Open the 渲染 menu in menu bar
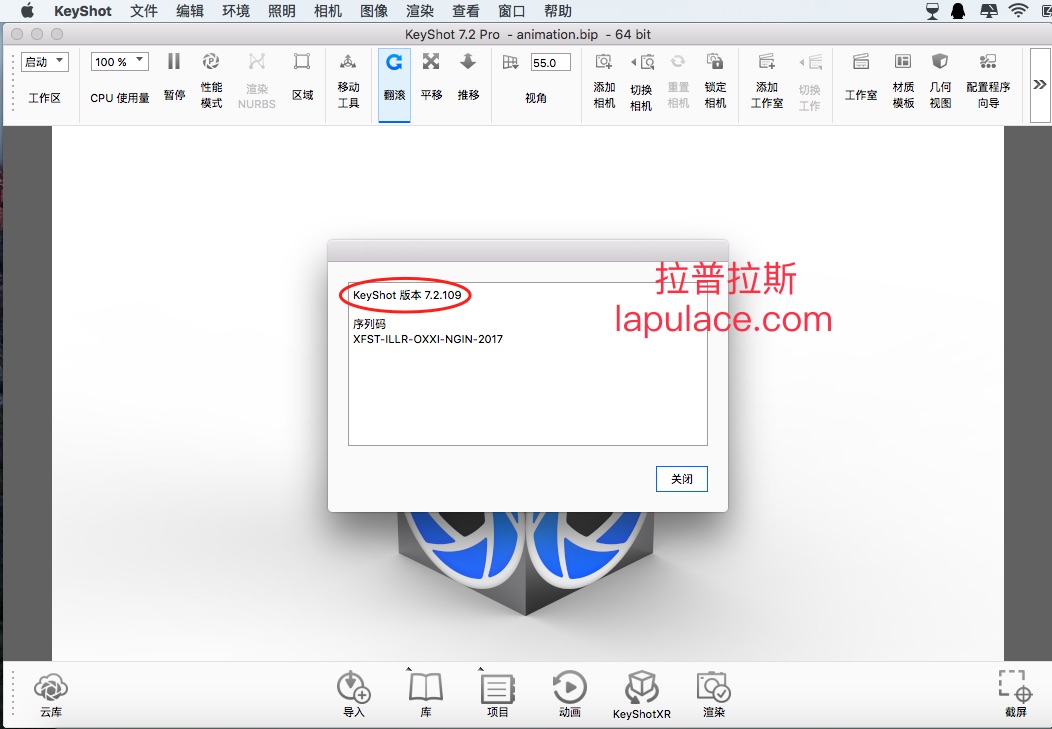Screen dimensions: 1052x729 click(x=420, y=11)
